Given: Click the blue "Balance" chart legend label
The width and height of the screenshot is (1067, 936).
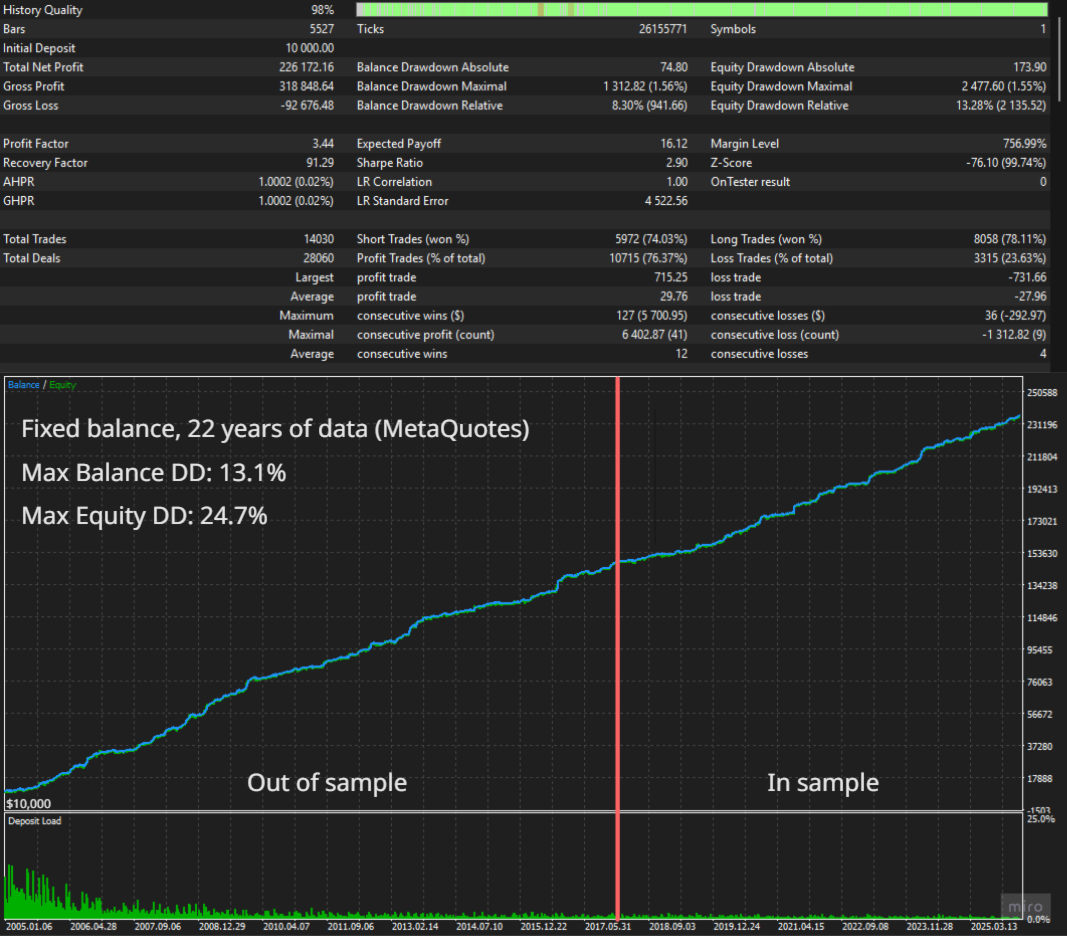Looking at the screenshot, I should pos(24,385).
